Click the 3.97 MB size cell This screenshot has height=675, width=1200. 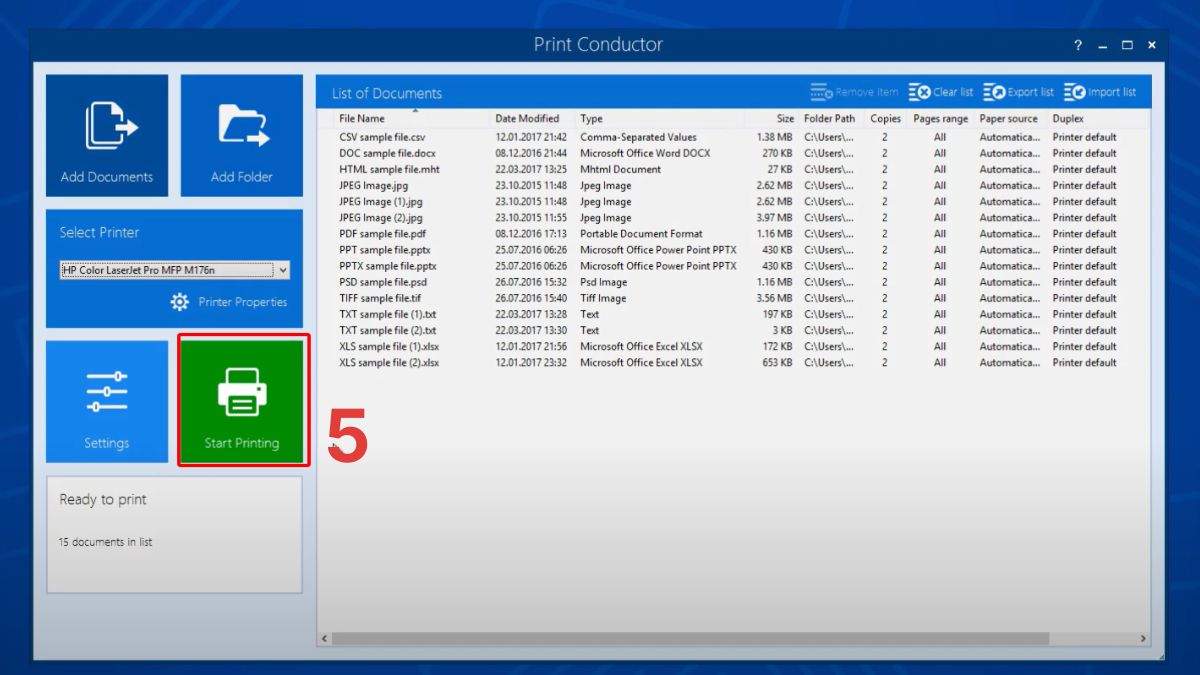pos(774,217)
